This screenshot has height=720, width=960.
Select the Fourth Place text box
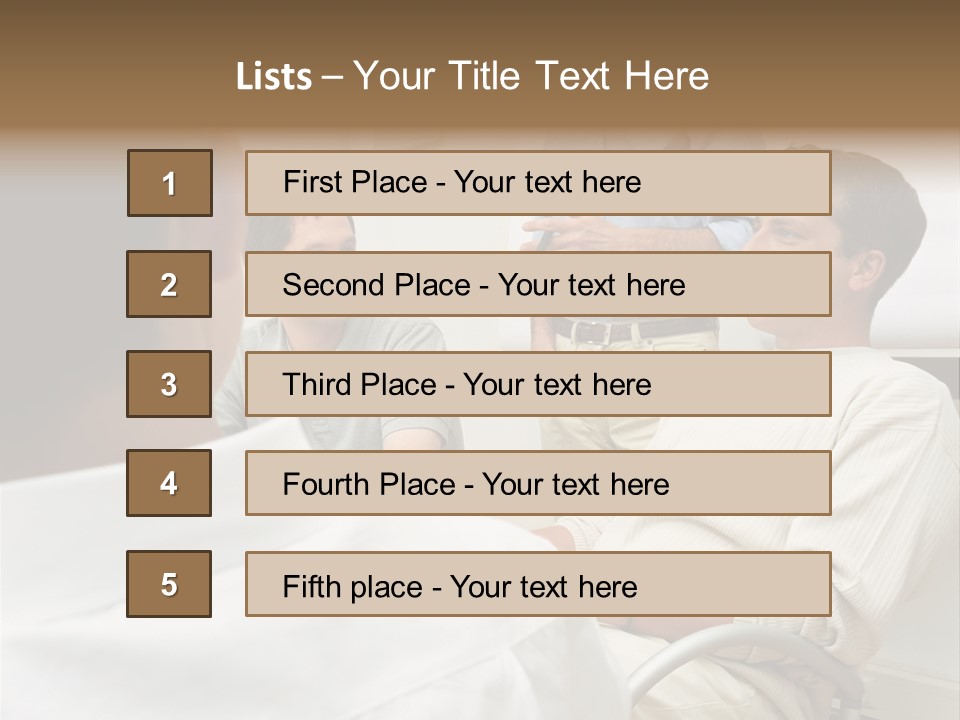(x=538, y=483)
